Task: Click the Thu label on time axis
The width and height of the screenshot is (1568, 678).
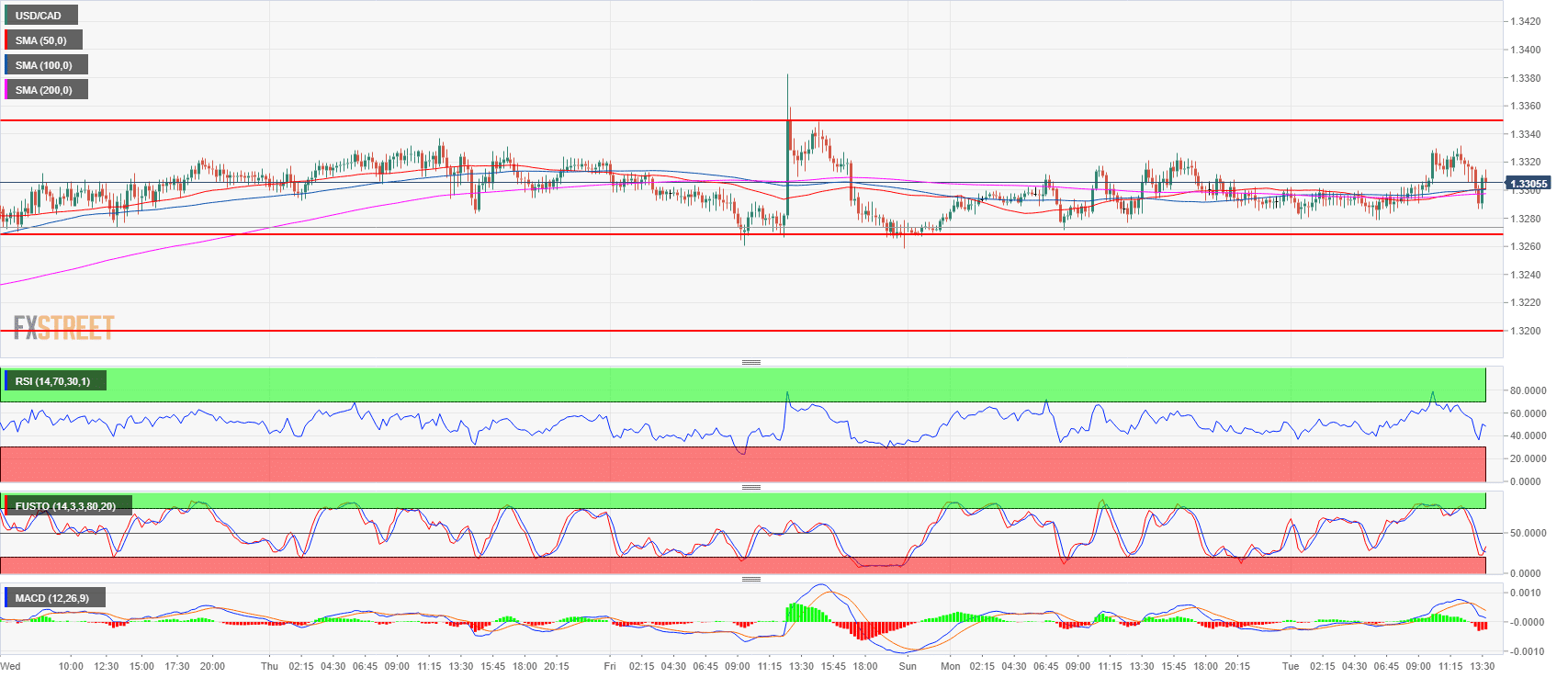Action: pos(269,666)
